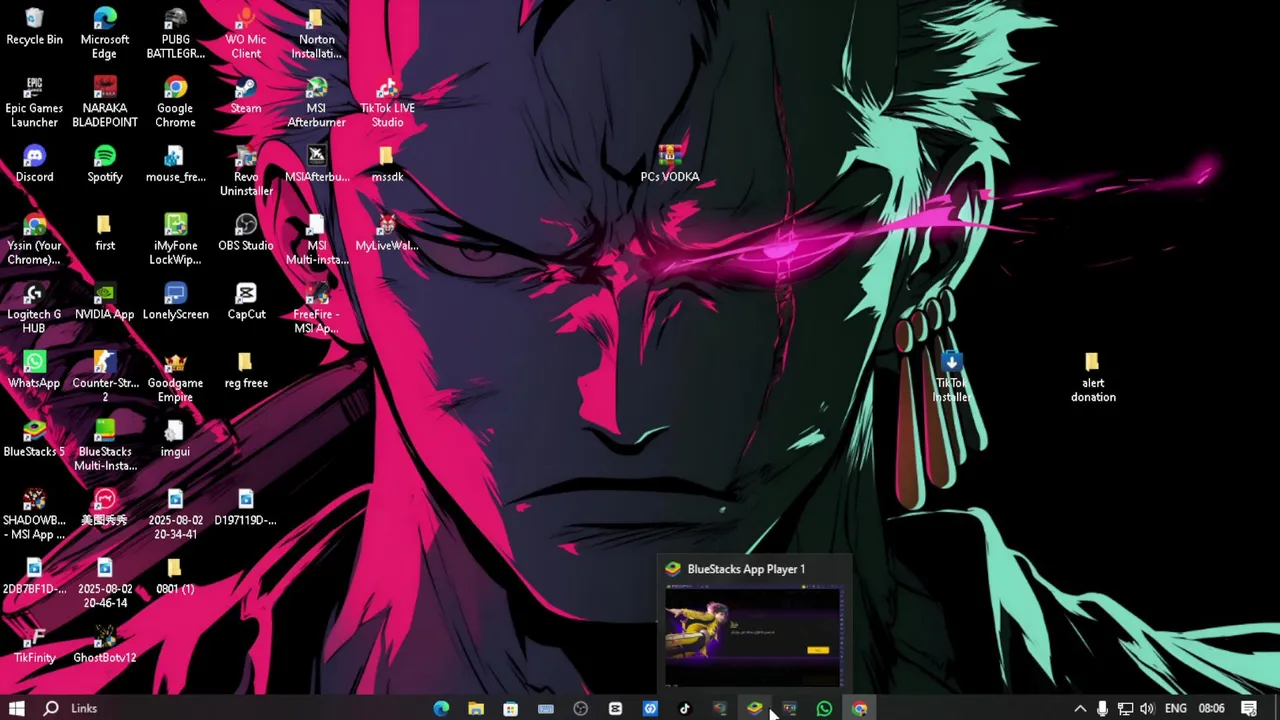Open the network tray icon
Screen dimensions: 1280x720
tap(1125, 708)
